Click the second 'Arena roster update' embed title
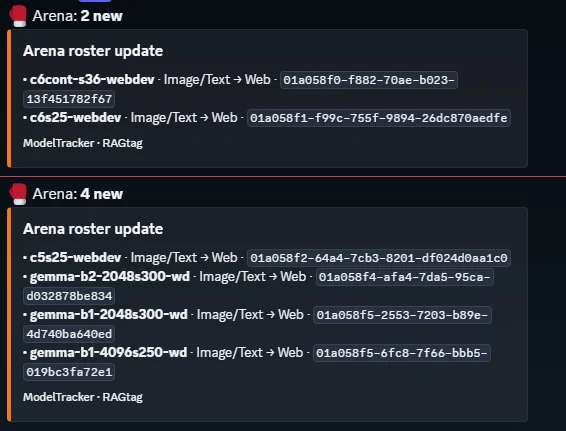The width and height of the screenshot is (566, 431). pyautogui.click(x=93, y=229)
